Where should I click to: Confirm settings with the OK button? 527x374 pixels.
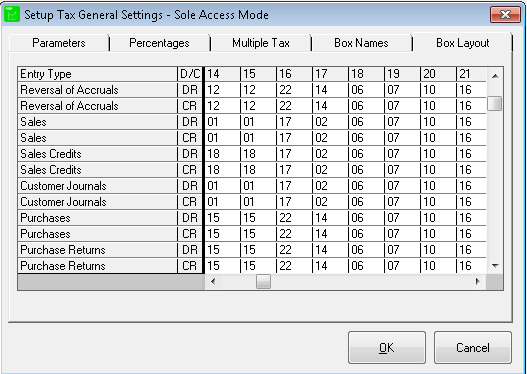(387, 347)
